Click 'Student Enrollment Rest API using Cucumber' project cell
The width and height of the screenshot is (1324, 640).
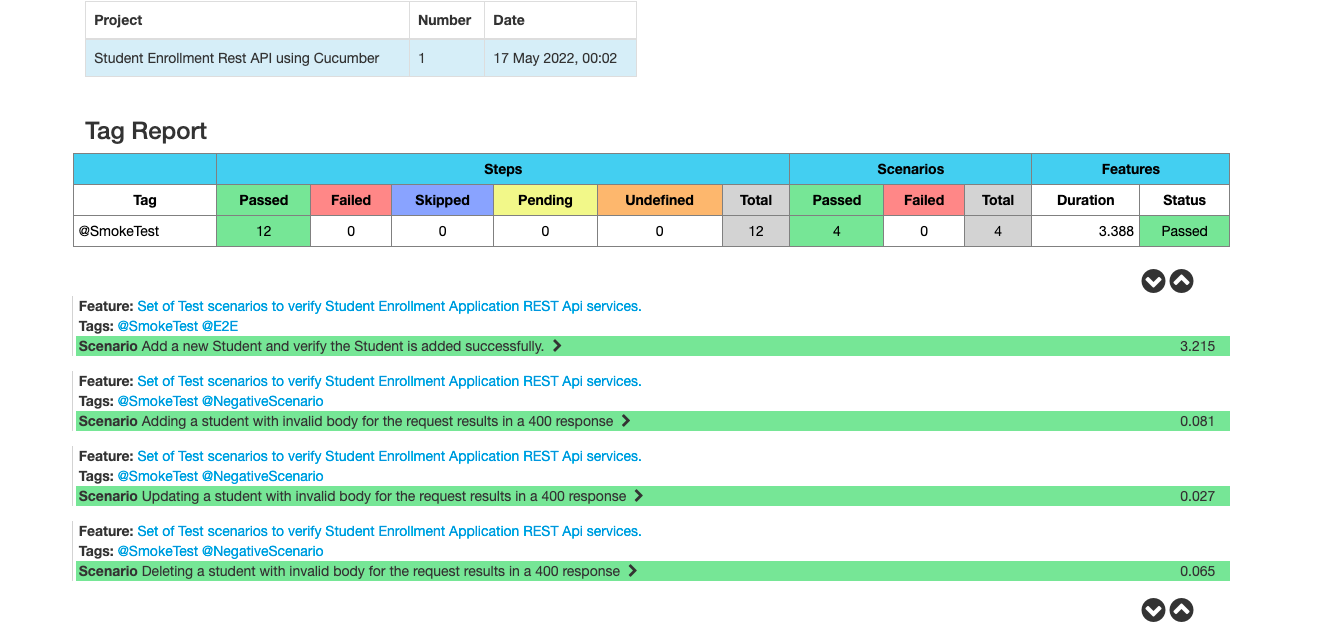tap(248, 58)
